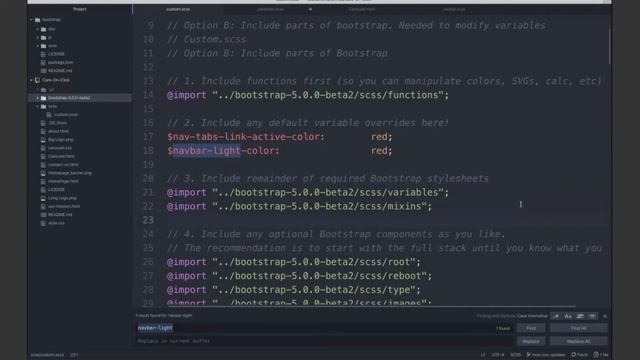Click the red value on line 17
The height and width of the screenshot is (360, 640).
click(x=379, y=137)
